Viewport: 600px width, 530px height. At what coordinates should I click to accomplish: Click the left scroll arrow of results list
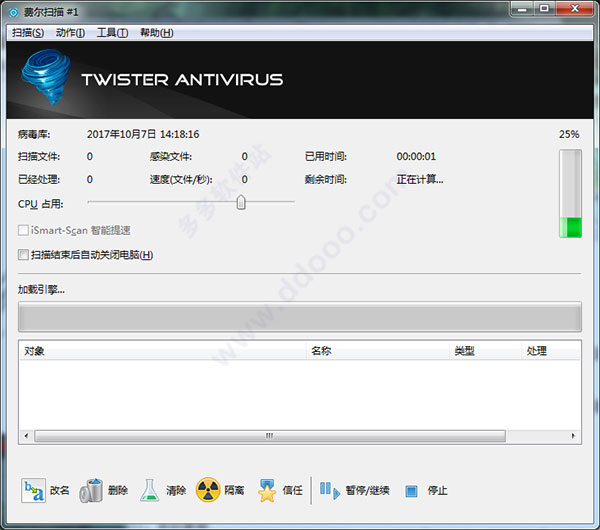point(26,436)
